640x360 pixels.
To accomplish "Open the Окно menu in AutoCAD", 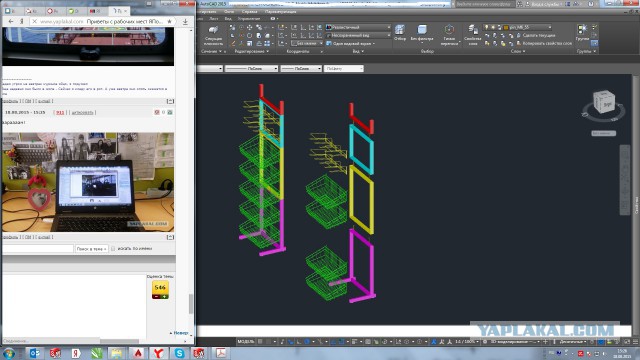I will [x=229, y=12].
